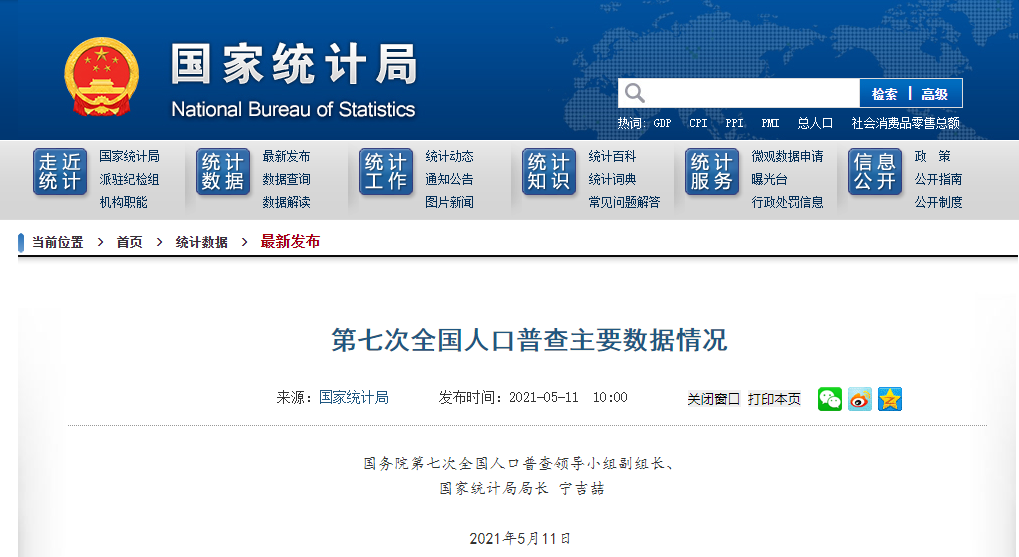Select hot word PMI
The width and height of the screenshot is (1019, 557).
pos(770,123)
